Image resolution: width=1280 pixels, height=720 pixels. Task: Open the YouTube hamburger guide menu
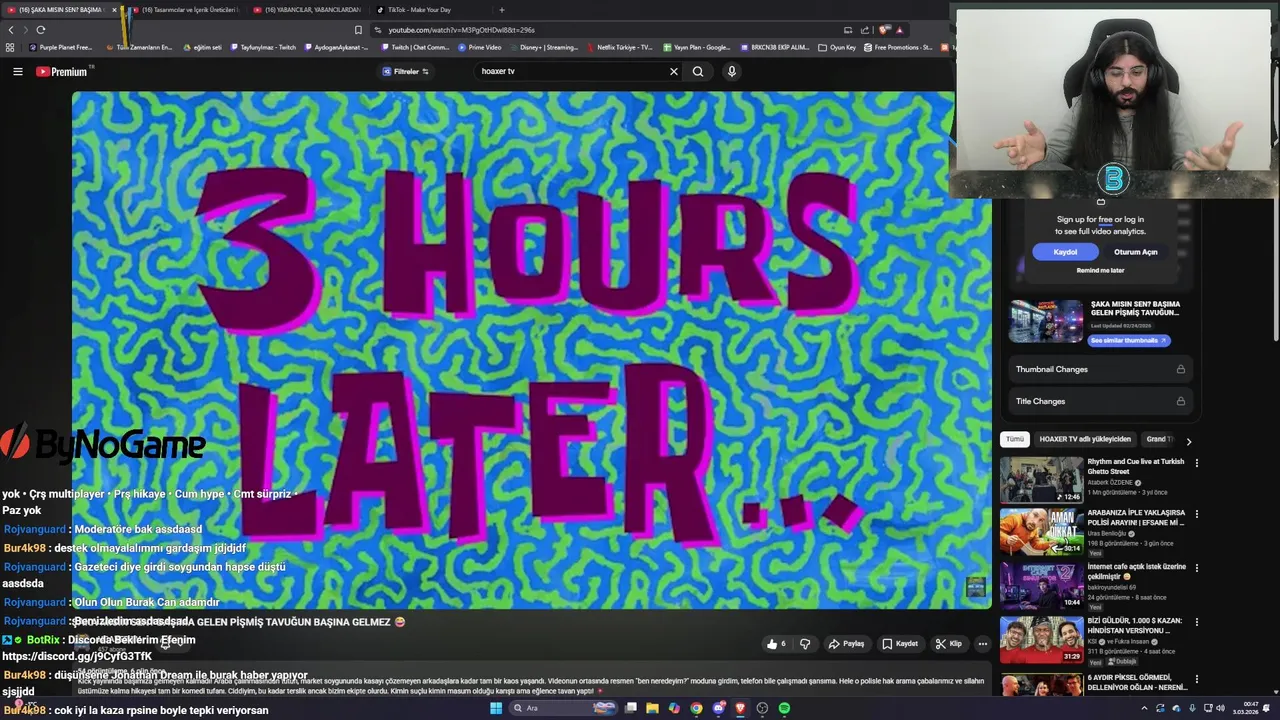click(x=17, y=71)
